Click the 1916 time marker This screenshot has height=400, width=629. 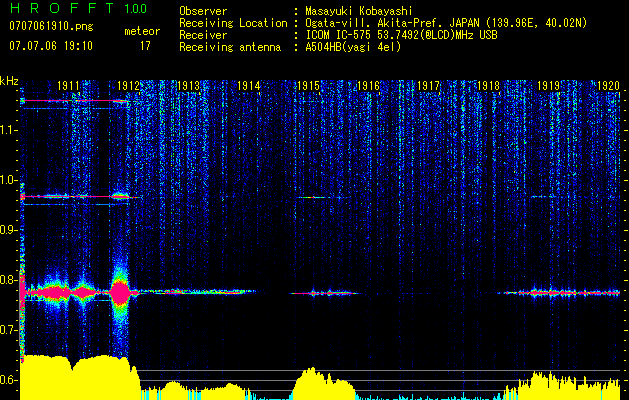pyautogui.click(x=368, y=85)
